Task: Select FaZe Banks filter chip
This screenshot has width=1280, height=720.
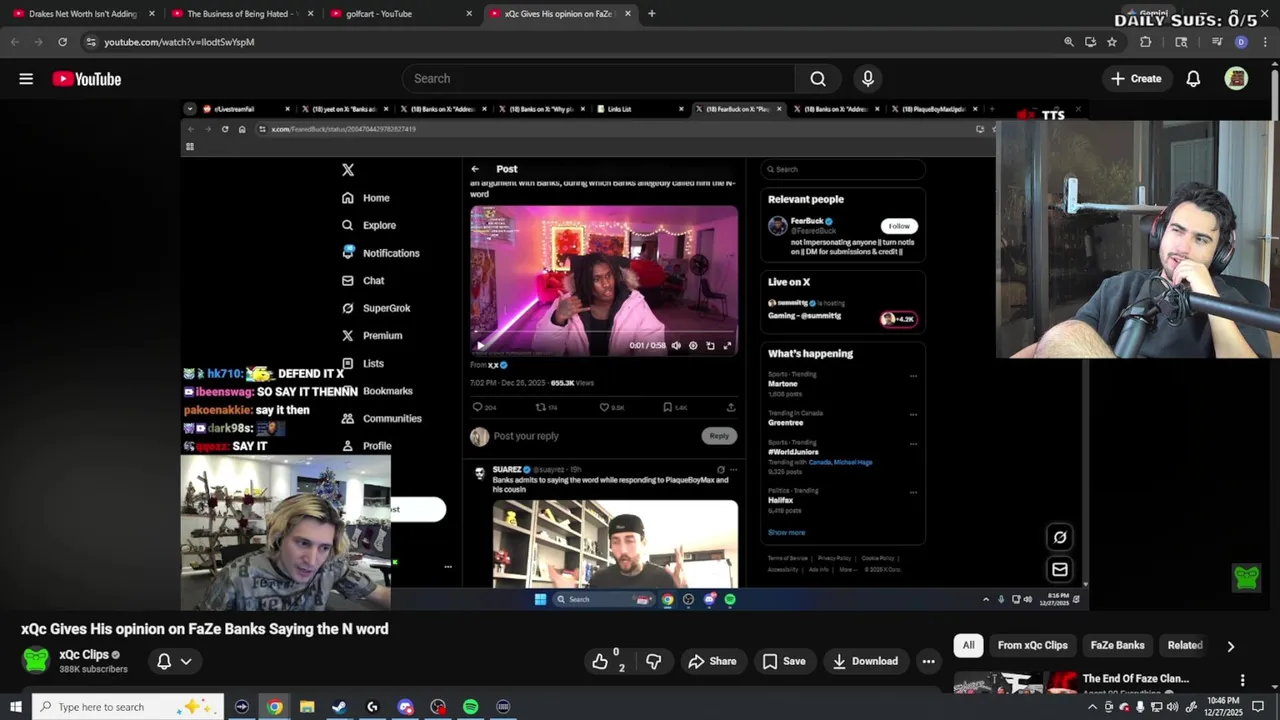Action: tap(1117, 645)
